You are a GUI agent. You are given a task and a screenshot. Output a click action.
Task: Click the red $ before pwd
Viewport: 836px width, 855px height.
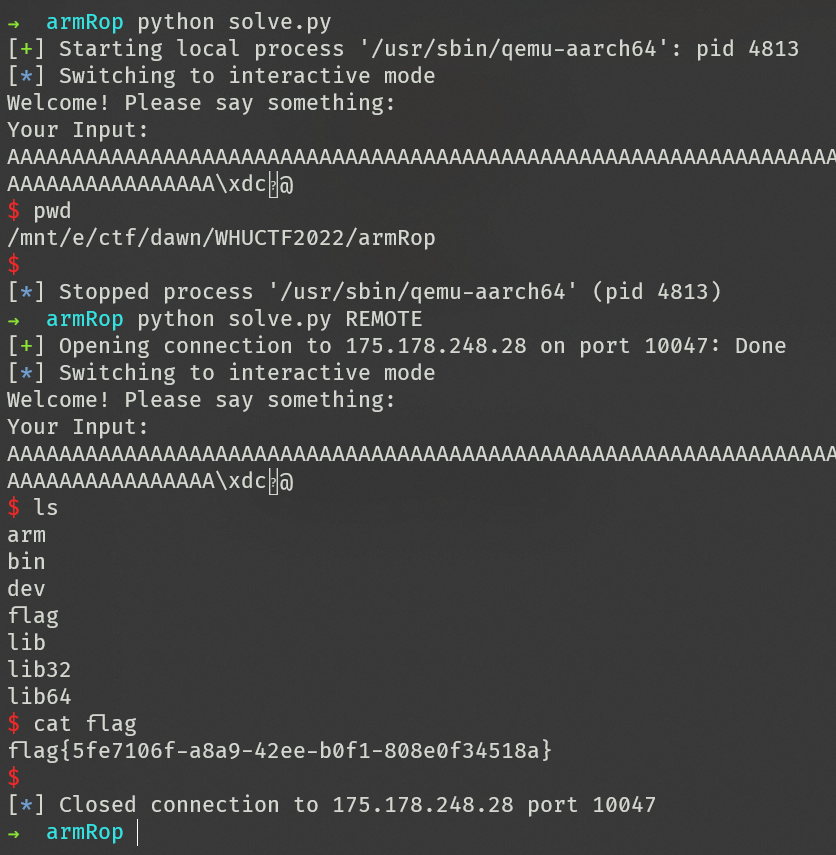(14, 211)
